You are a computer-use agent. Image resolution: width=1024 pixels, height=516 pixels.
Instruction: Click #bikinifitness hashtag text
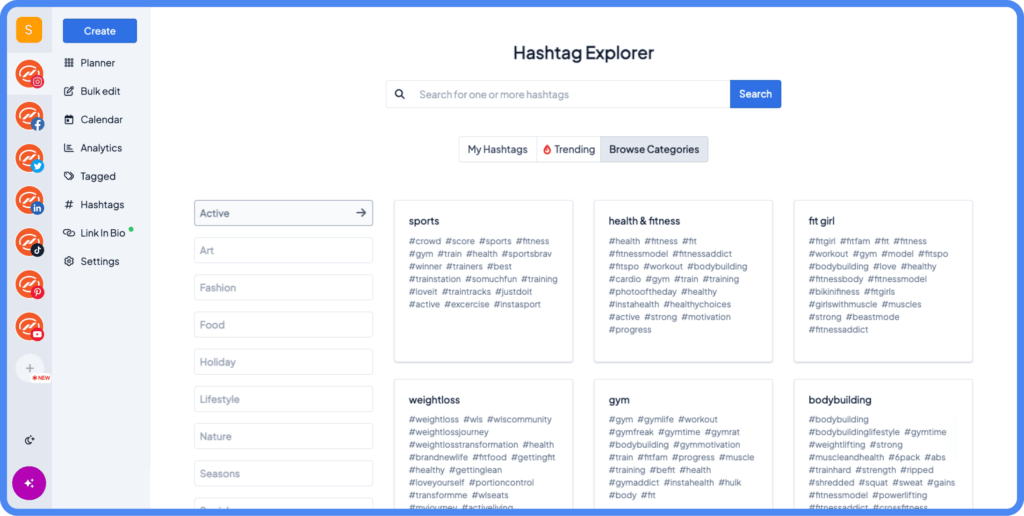click(834, 292)
